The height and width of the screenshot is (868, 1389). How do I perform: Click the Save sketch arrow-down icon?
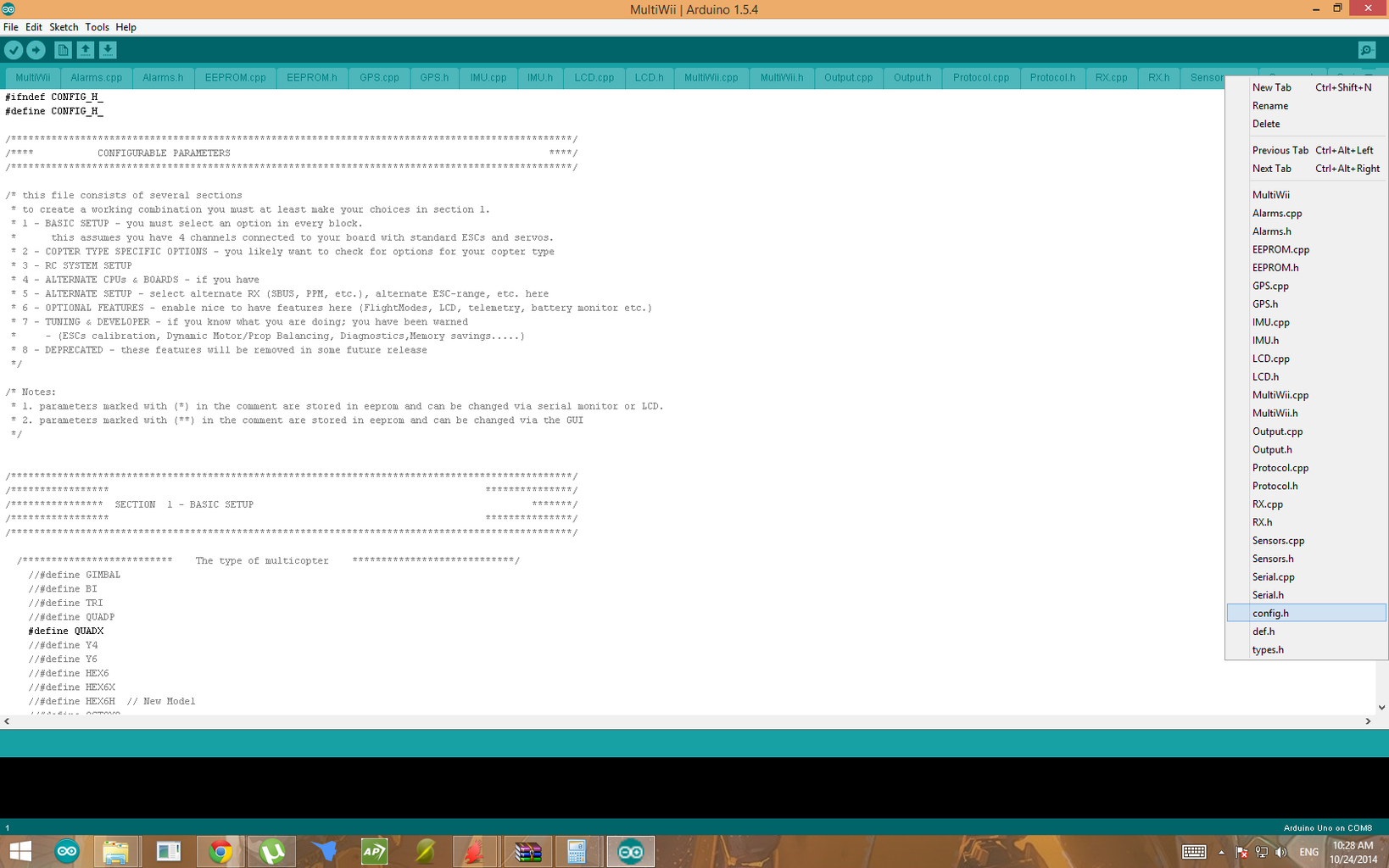(108, 50)
